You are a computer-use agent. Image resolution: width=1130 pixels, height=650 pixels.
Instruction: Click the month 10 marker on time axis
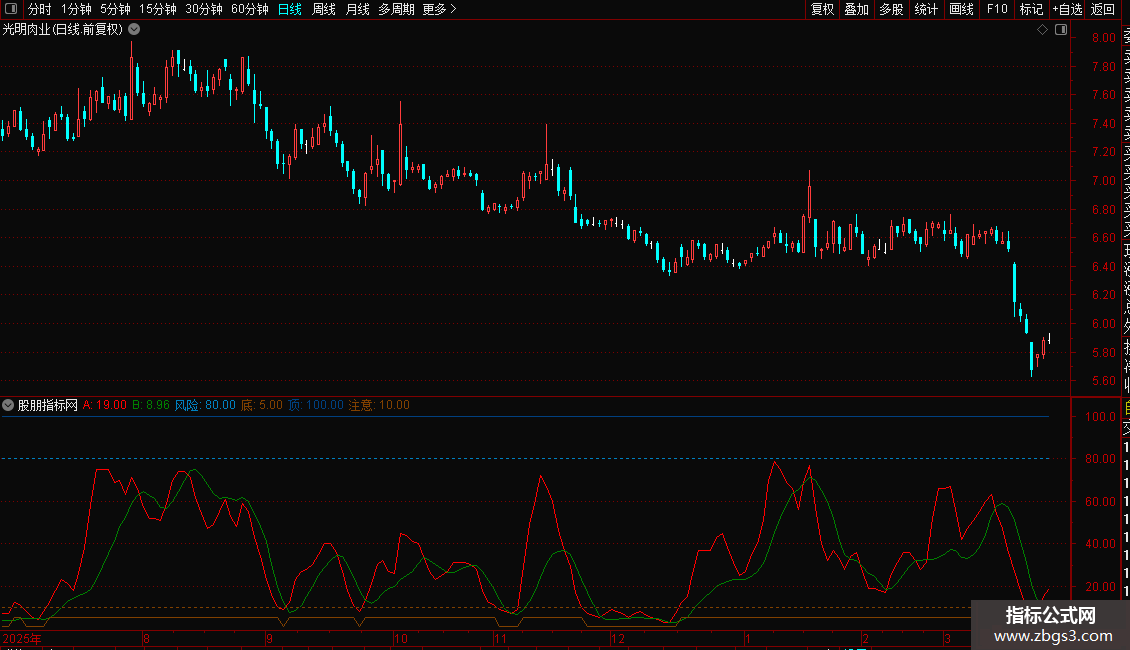pyautogui.click(x=401, y=638)
